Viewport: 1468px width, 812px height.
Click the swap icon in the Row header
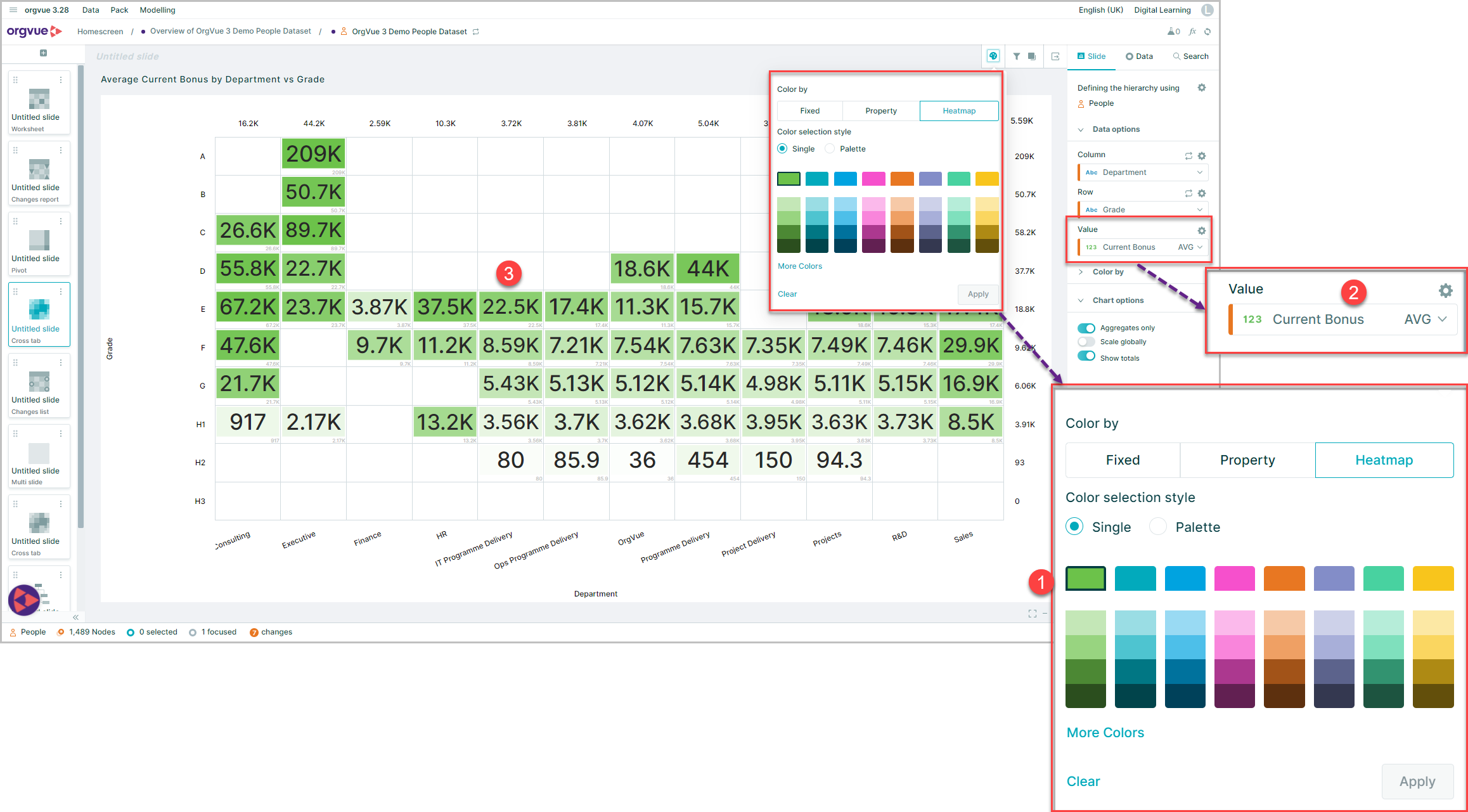pyautogui.click(x=1188, y=193)
